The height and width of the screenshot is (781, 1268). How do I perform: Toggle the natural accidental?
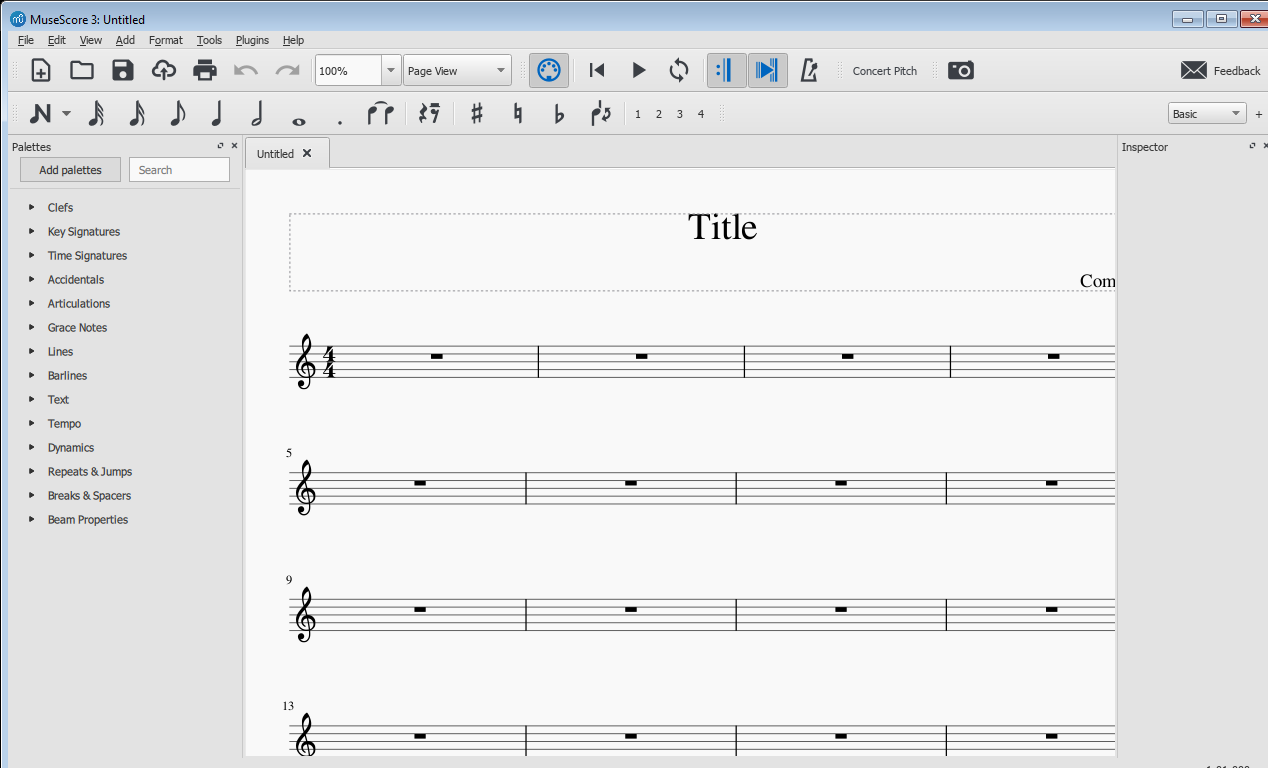tap(518, 114)
